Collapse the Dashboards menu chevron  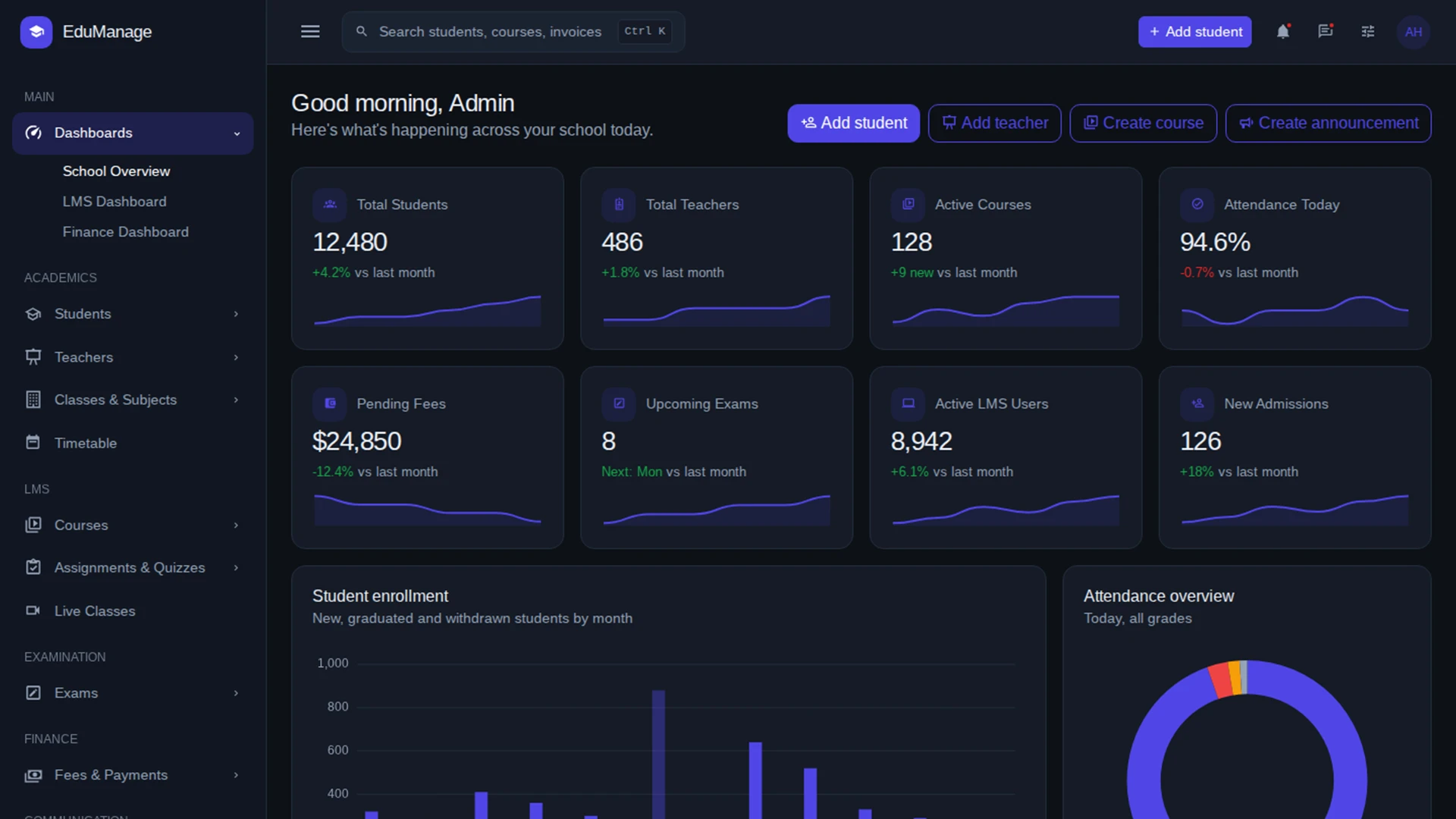click(x=237, y=133)
